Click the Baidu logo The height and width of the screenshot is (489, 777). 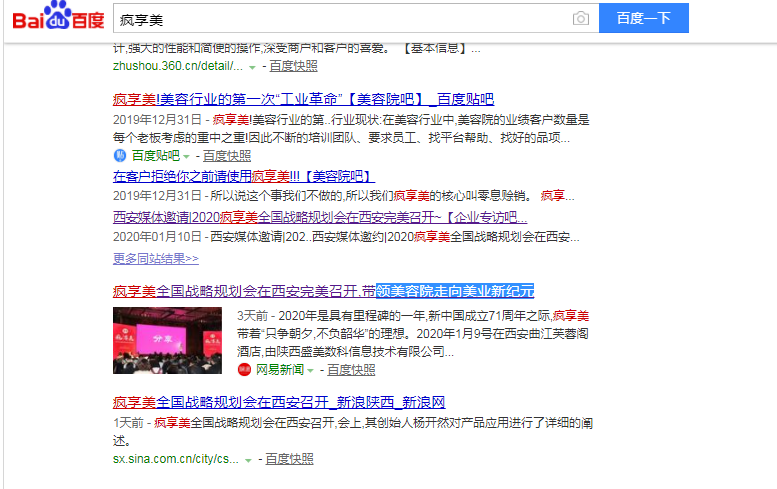coord(57,19)
